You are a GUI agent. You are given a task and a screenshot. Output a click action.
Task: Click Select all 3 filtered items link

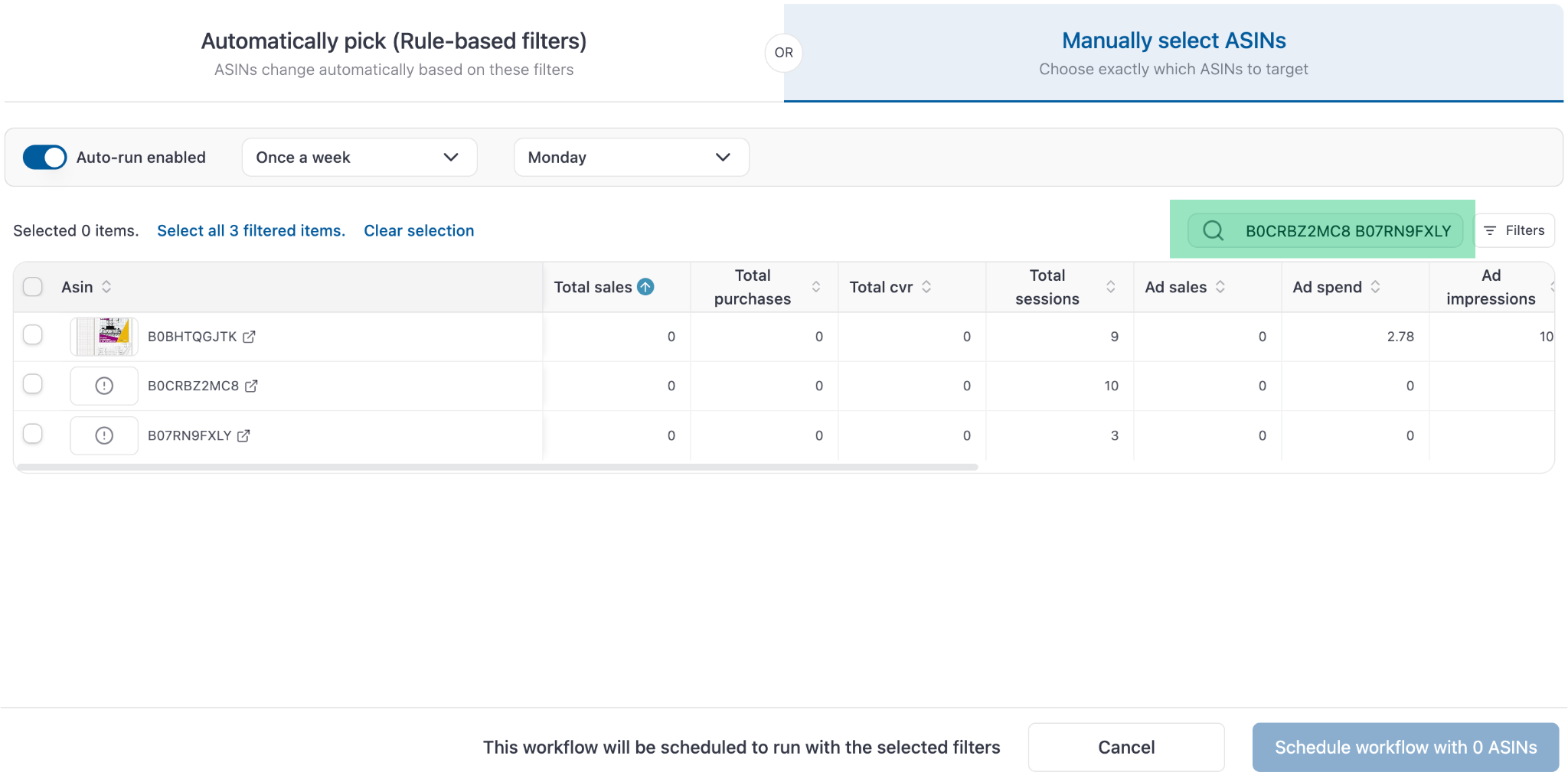(x=251, y=230)
